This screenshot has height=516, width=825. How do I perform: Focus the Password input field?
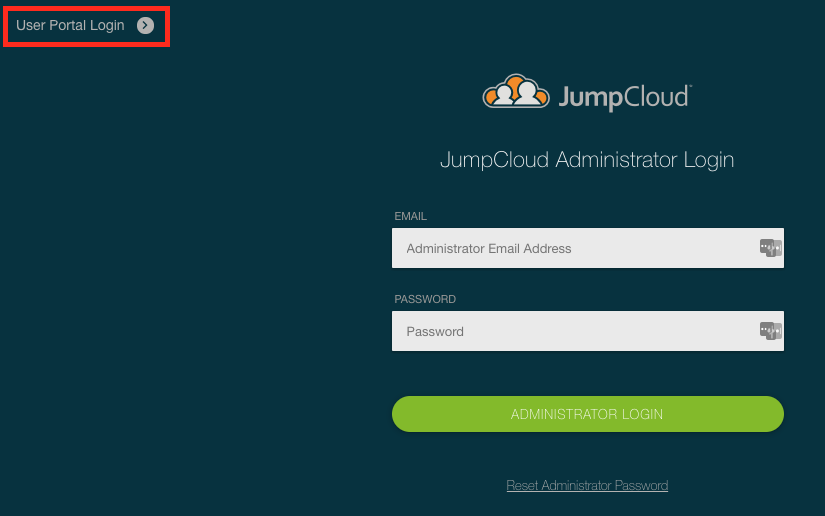pyautogui.click(x=588, y=331)
